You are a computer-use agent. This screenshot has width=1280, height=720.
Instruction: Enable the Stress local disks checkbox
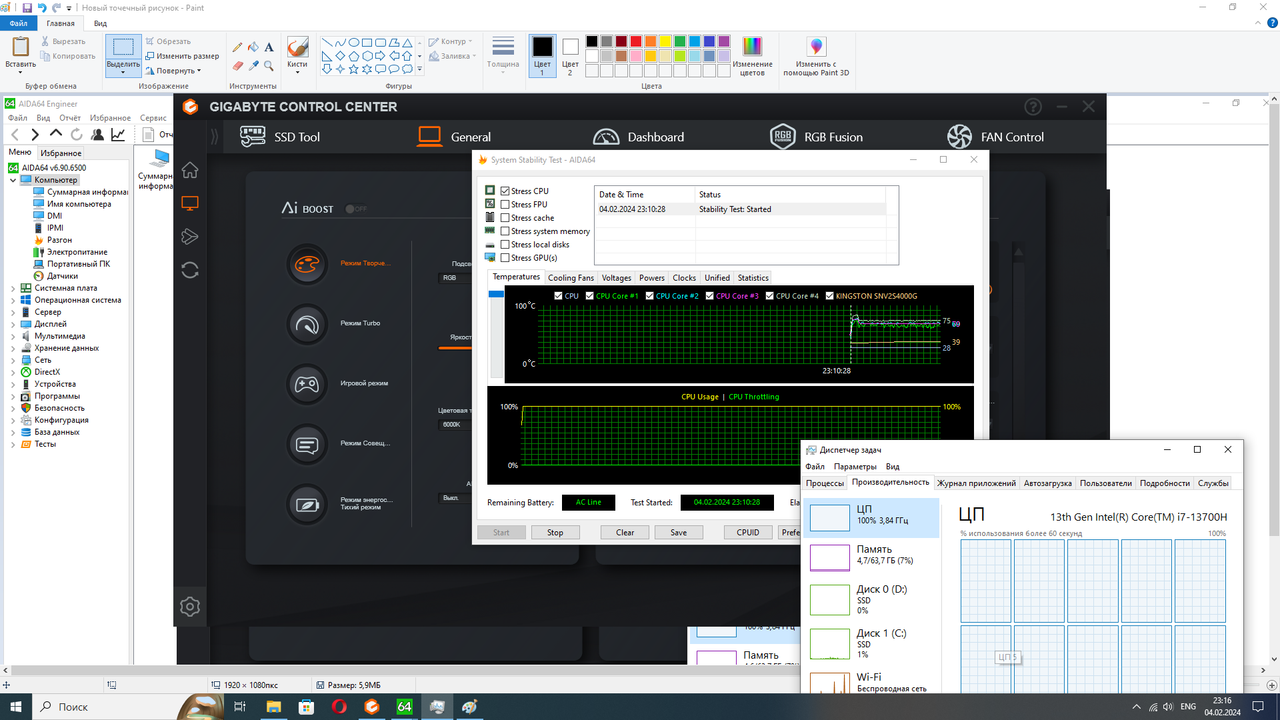505,244
